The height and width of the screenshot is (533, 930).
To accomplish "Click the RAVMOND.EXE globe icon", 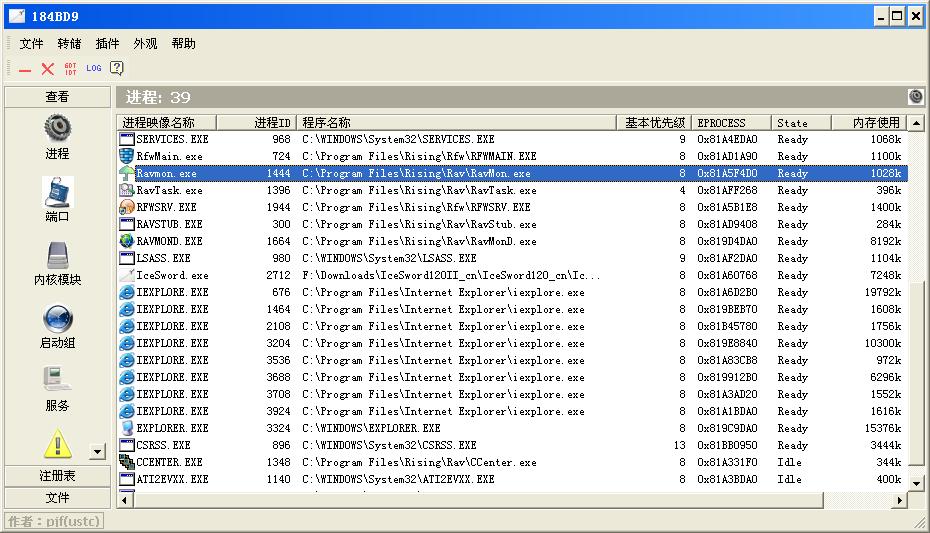I will (126, 241).
